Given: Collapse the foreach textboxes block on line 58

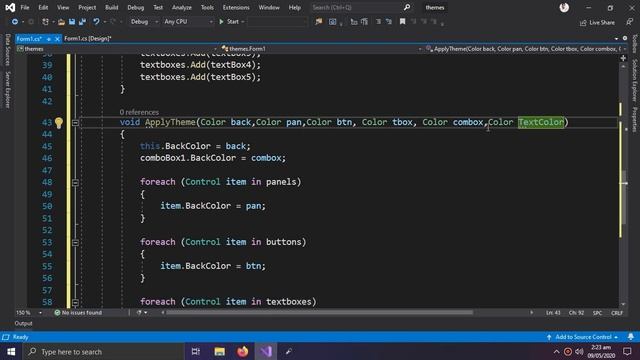Looking at the screenshot, I should point(76,302).
